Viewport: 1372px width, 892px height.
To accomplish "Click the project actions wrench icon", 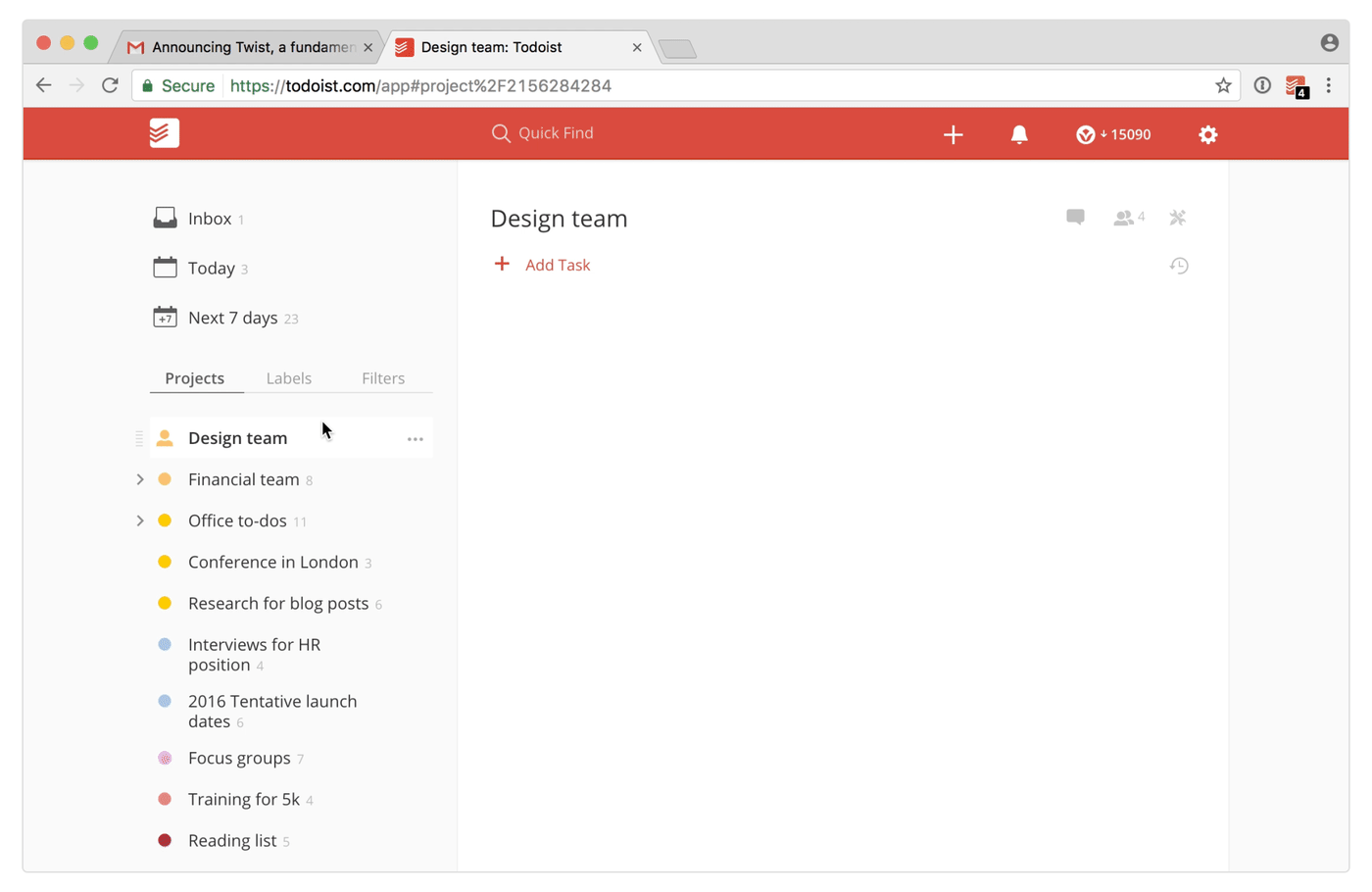I will pos(1178,218).
